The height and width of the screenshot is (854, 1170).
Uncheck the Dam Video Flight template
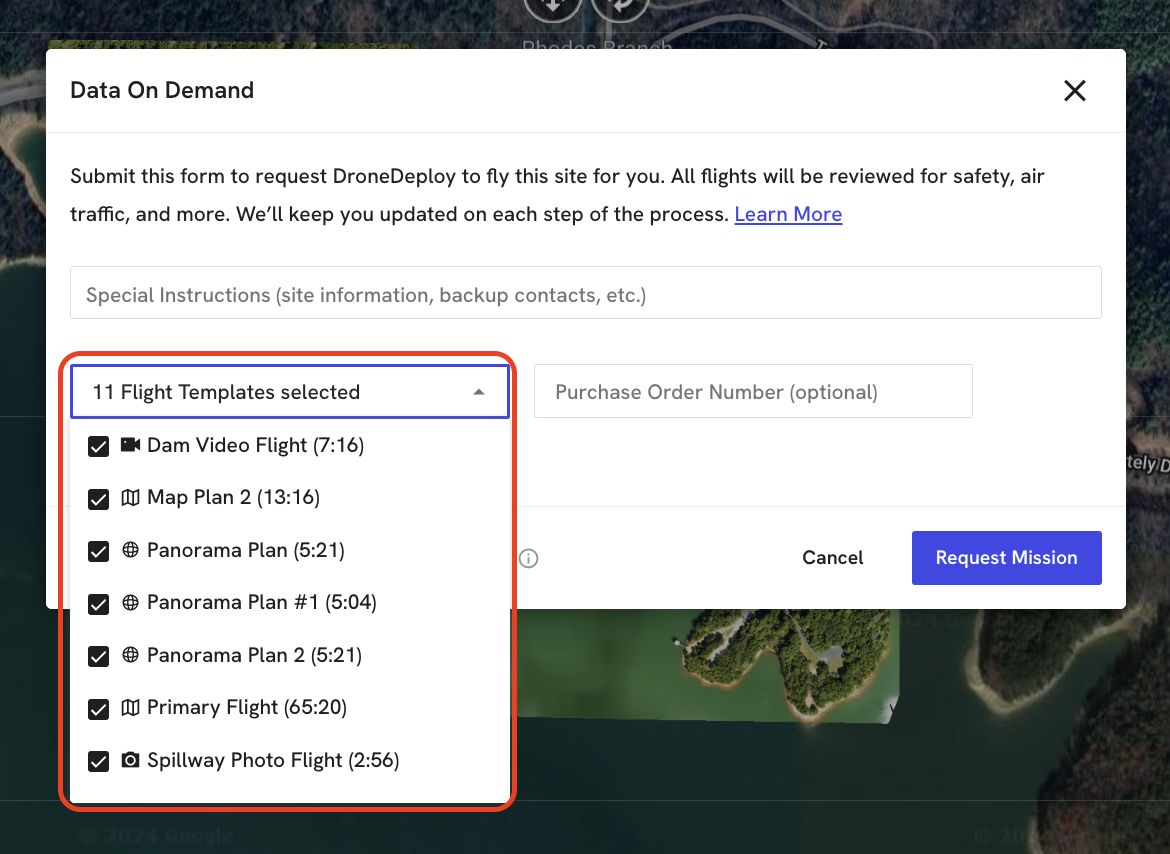[x=98, y=446]
